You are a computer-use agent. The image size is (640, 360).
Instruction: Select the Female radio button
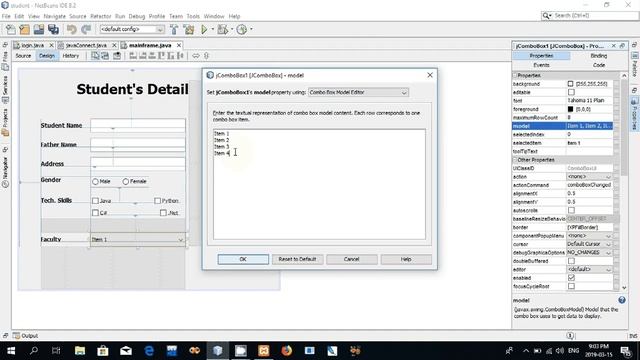pos(126,182)
